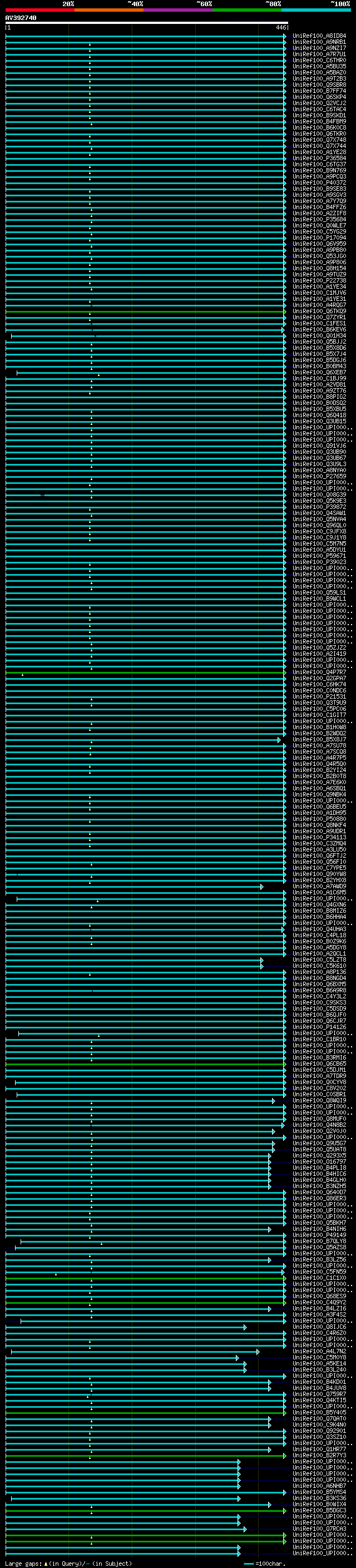Click hit label UniRef100_C1MJV6
356x1568 pixels.
(x=319, y=293)
